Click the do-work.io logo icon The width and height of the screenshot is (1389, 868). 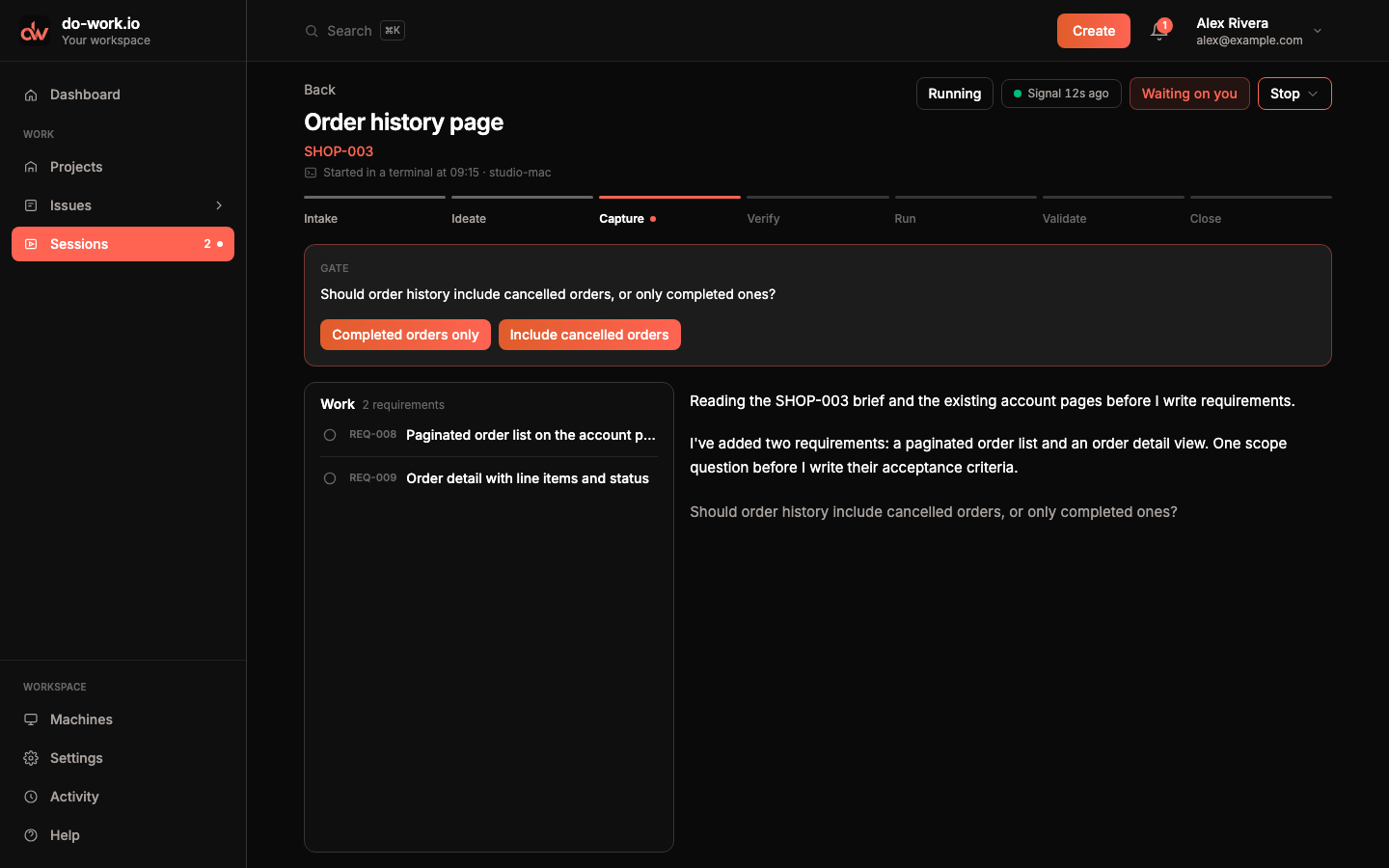35,31
